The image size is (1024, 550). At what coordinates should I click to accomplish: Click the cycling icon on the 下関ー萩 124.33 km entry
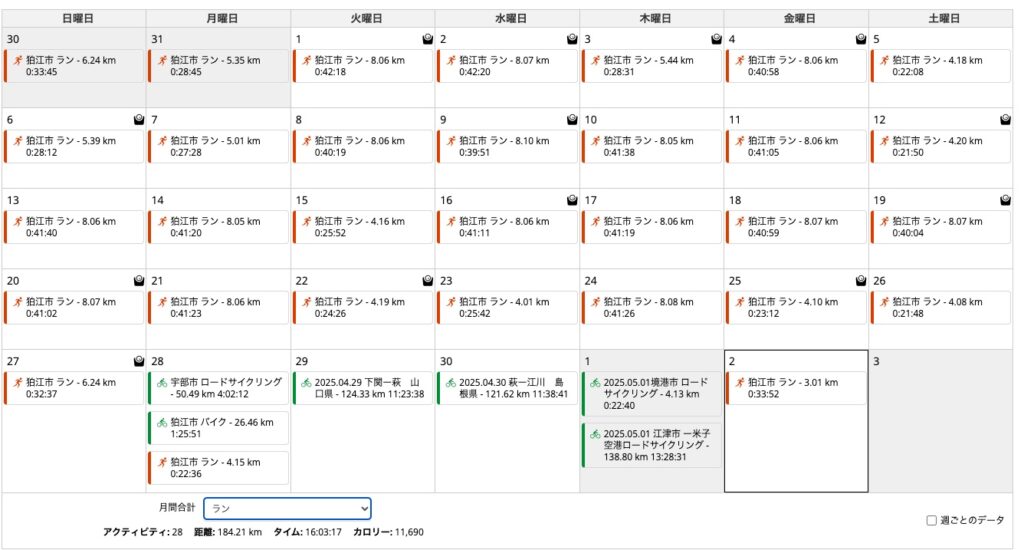click(x=306, y=382)
